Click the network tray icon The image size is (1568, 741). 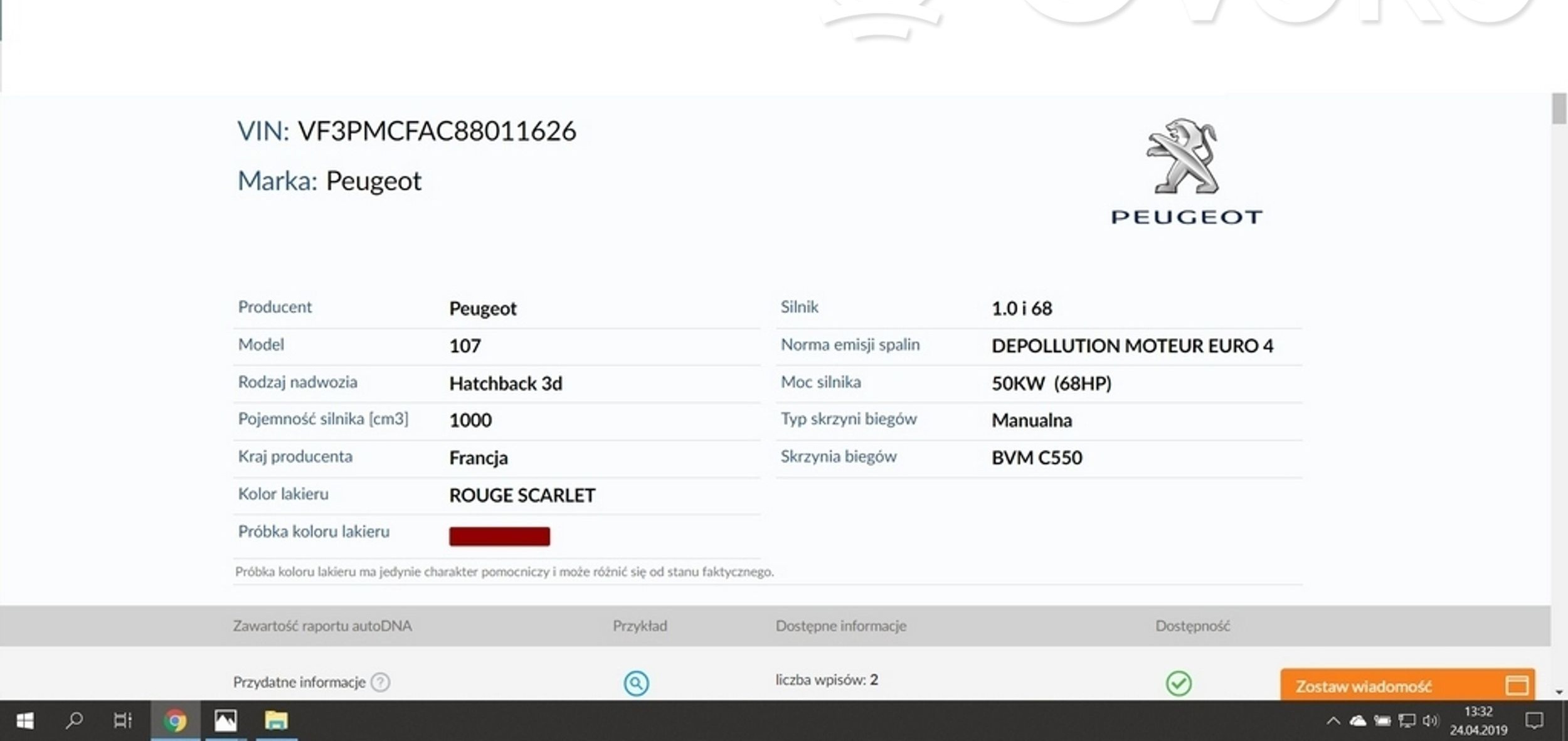point(1407,720)
